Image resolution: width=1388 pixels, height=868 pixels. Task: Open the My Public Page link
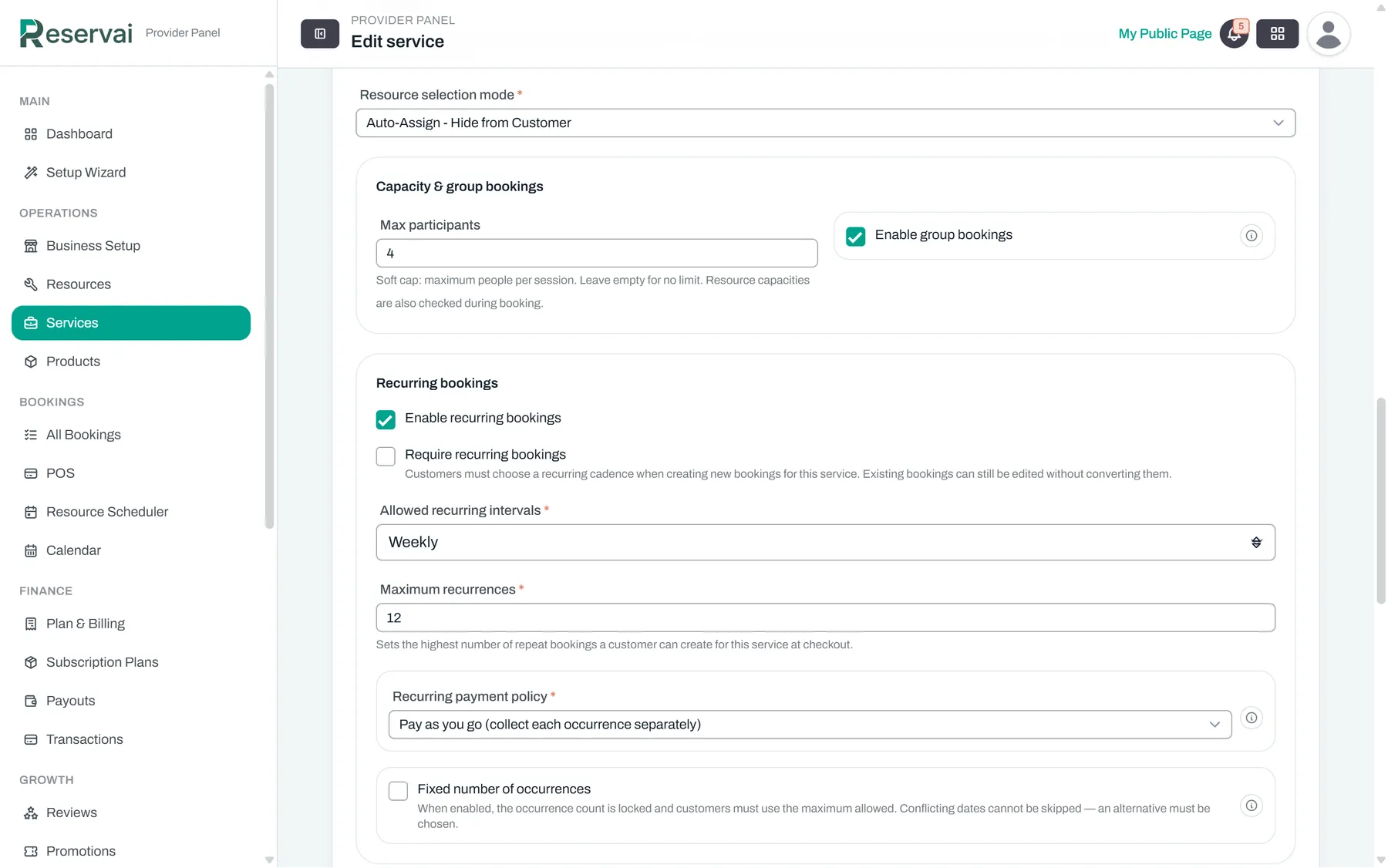(x=1164, y=34)
